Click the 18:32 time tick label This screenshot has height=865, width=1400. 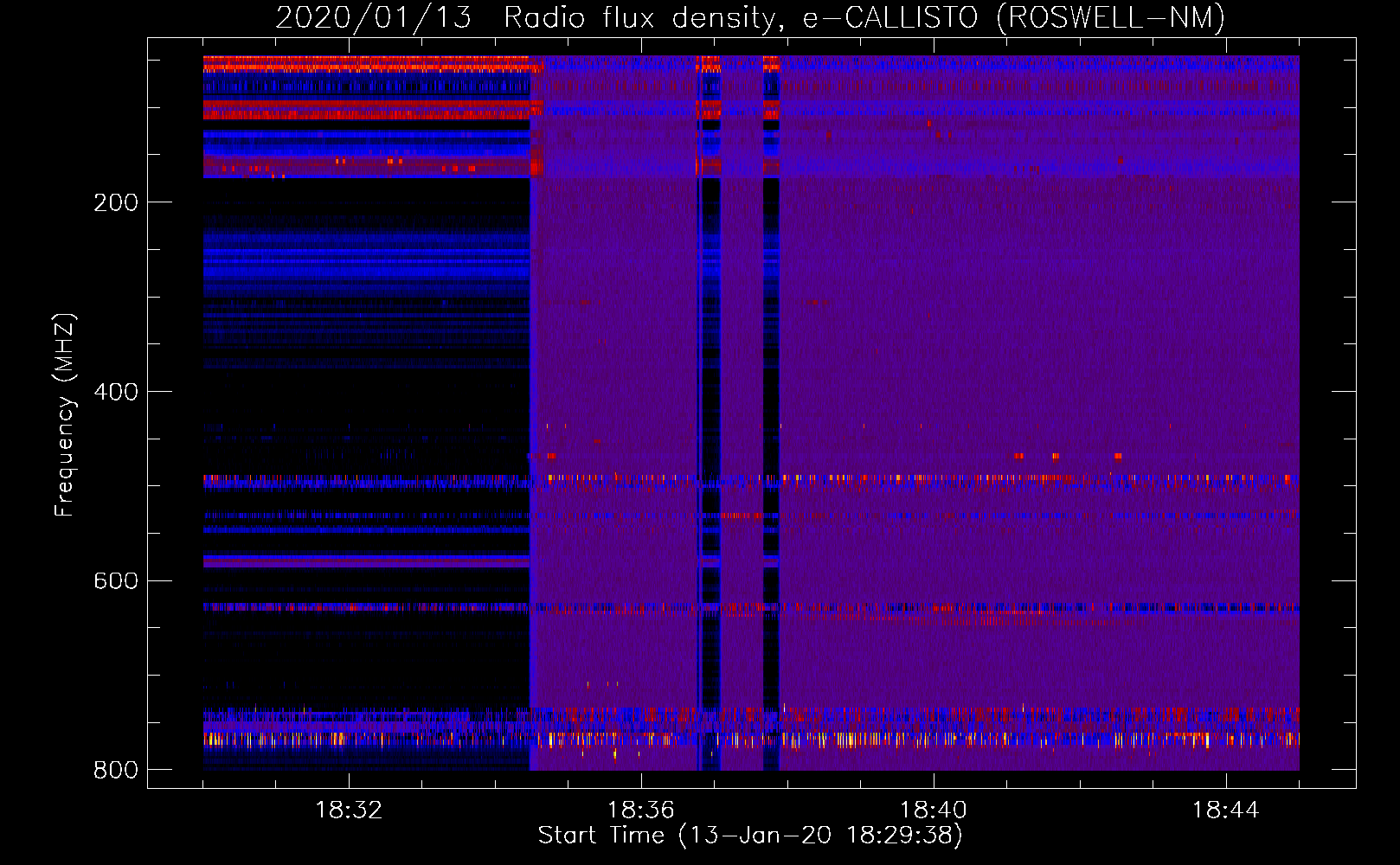tap(349, 811)
